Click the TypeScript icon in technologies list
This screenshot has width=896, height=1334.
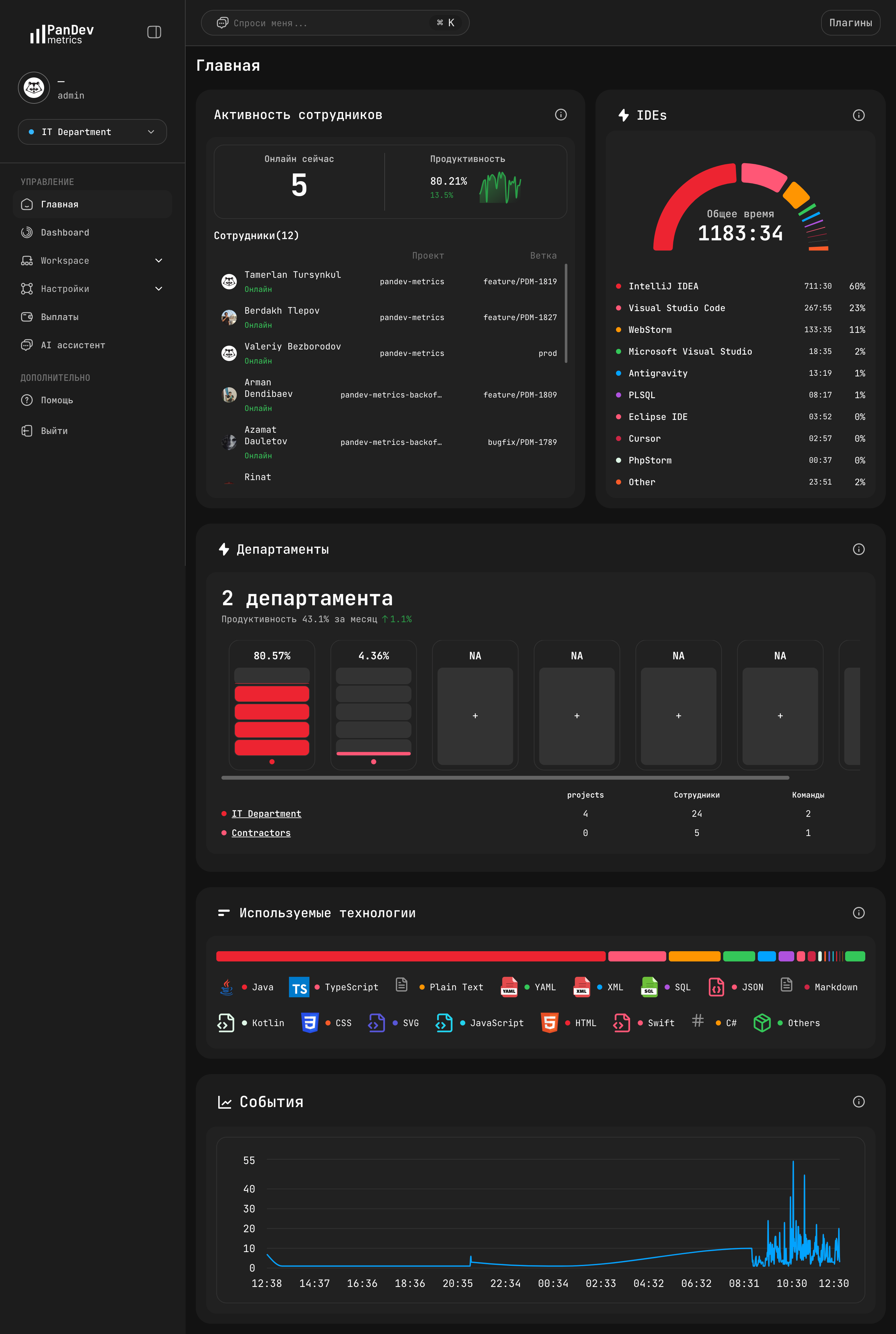point(299,987)
